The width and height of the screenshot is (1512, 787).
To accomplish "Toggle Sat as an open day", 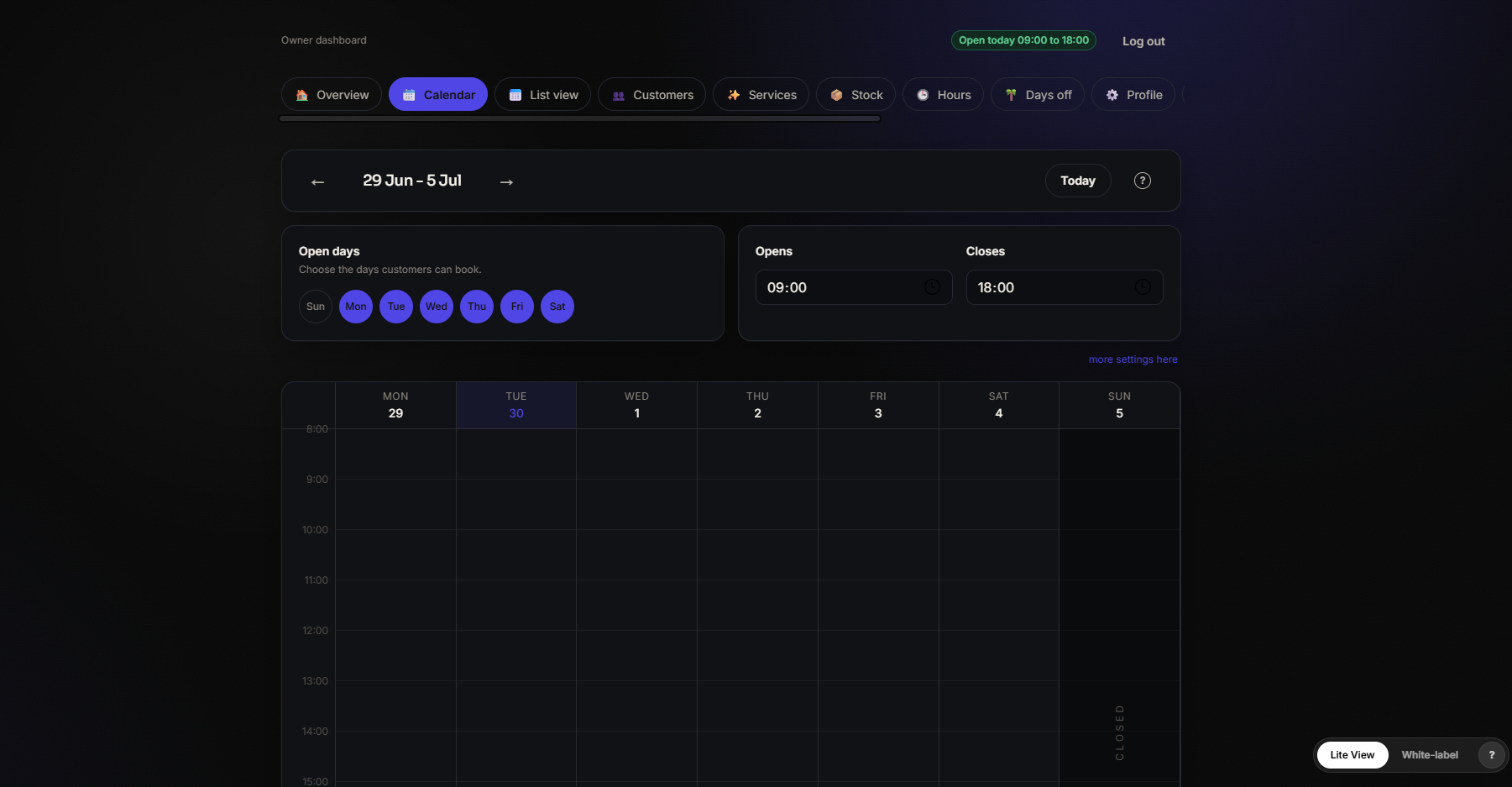I will tap(557, 307).
